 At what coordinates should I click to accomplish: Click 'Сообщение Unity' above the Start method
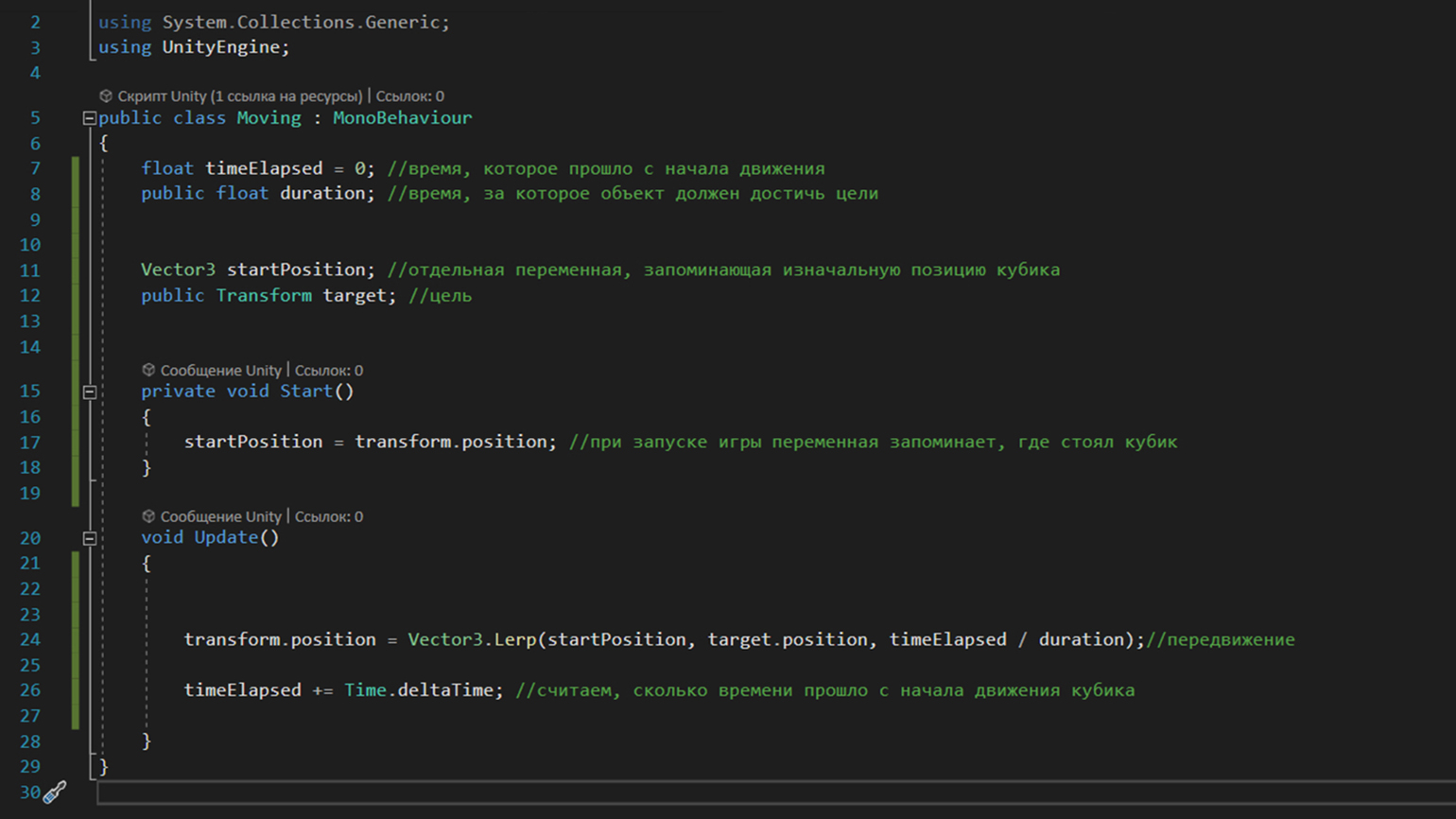click(x=220, y=371)
